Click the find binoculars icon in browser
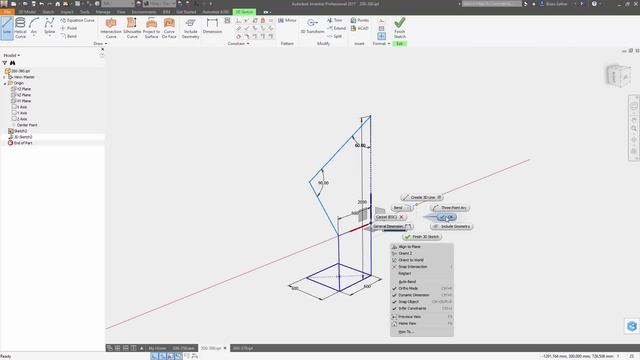The width and height of the screenshot is (640, 360). 13,63
